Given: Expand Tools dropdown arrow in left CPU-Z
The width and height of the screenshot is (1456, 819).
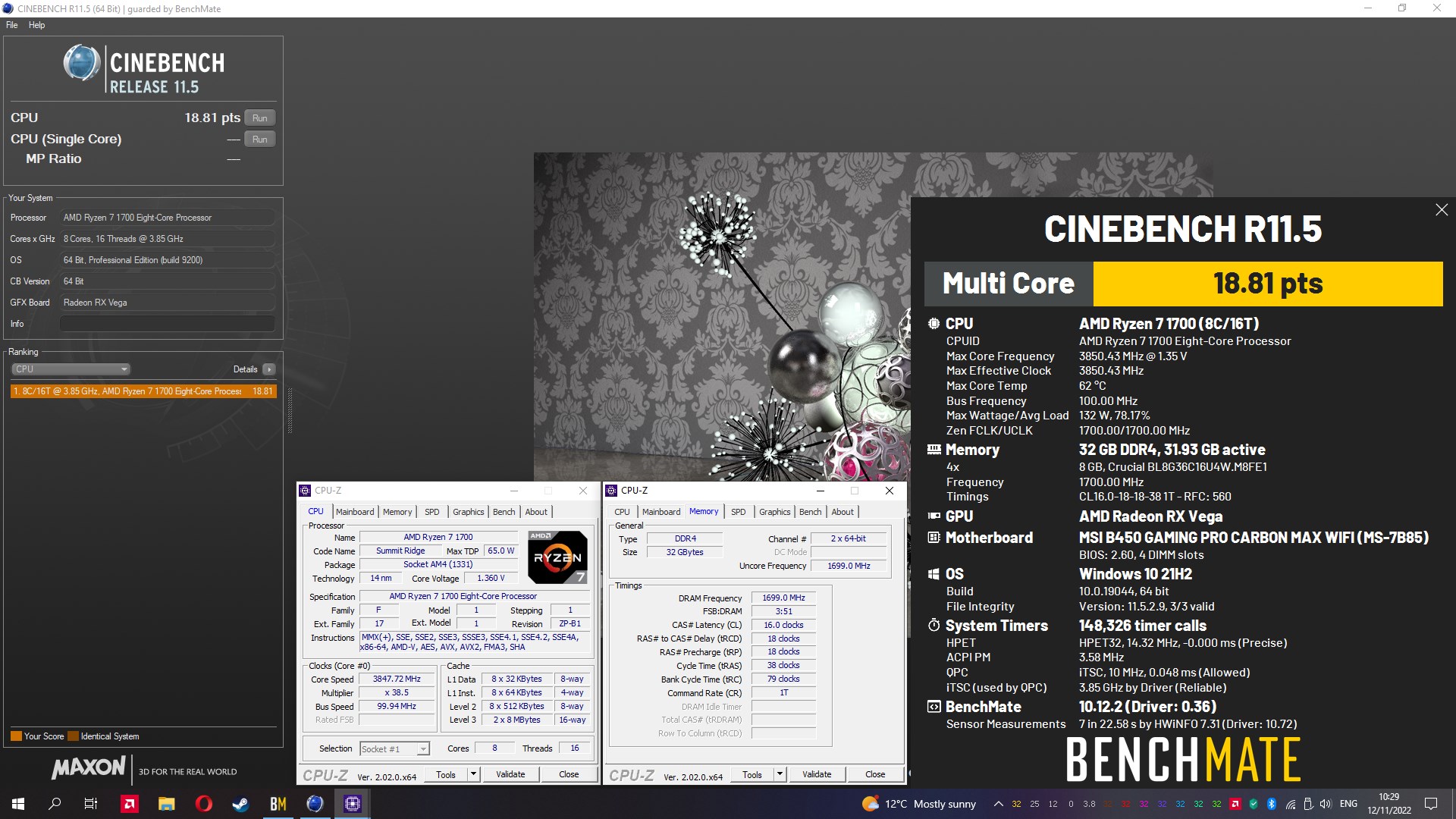Looking at the screenshot, I should (474, 774).
